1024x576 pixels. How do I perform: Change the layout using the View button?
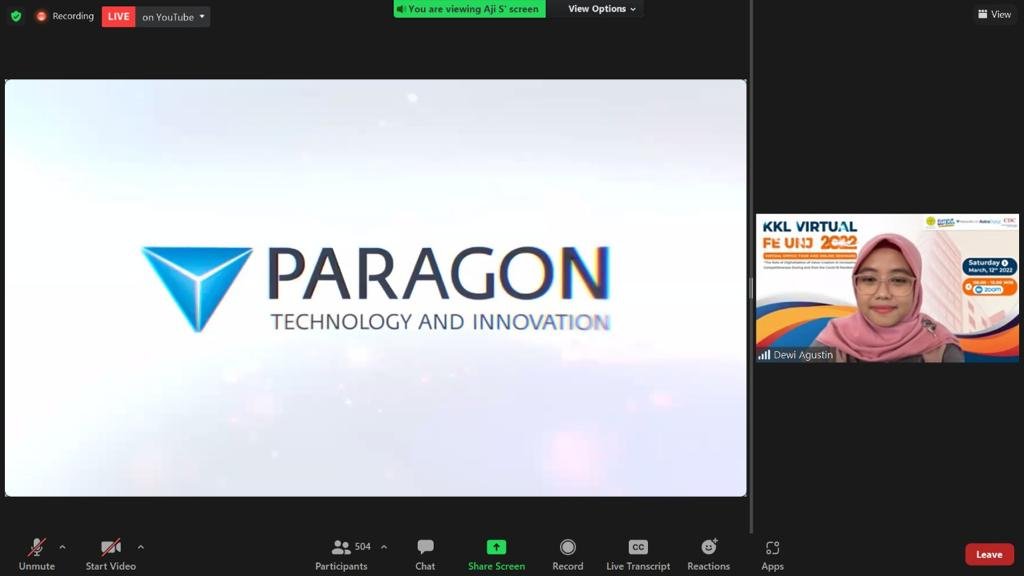pos(995,14)
